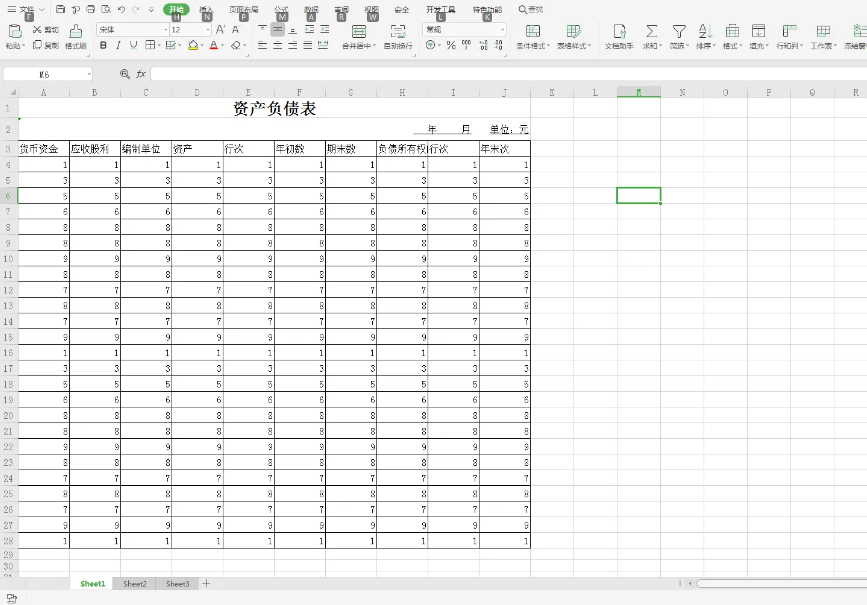Click the Merge and Center icon

tap(358, 33)
